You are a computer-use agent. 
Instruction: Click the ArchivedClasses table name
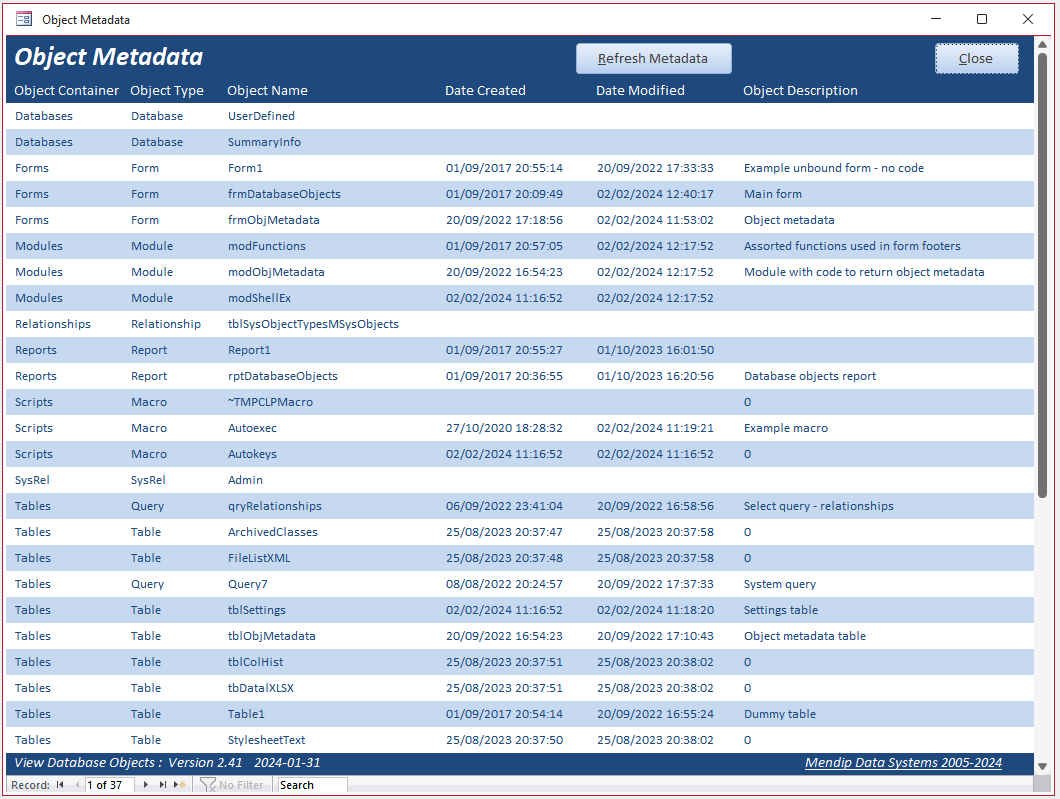[272, 532]
